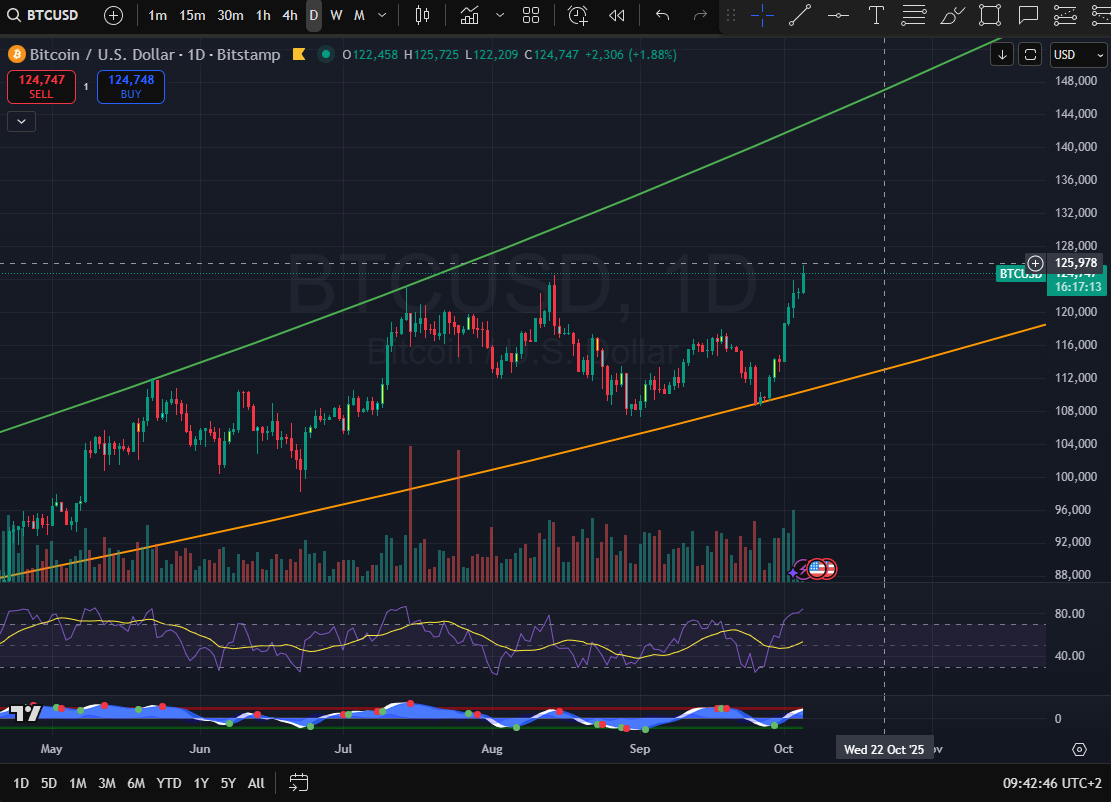Click the +2,306 (+1.88%) change value
Image resolution: width=1111 pixels, height=802 pixels.
(631, 55)
